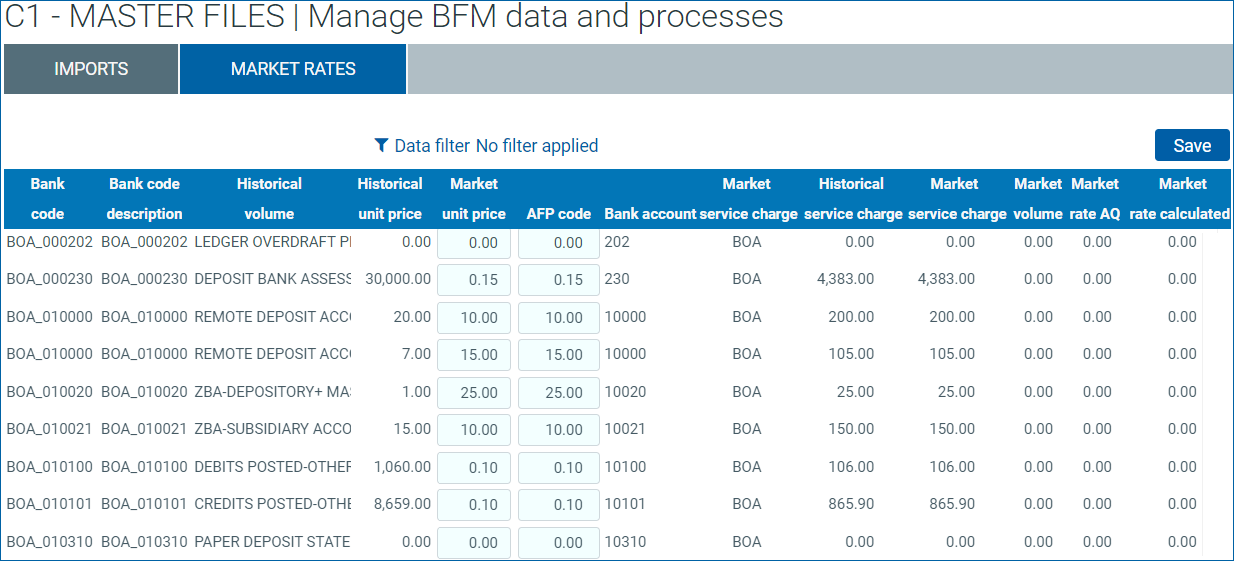Sort by Market rate calculated header
The image size is (1234, 561).
pos(1181,199)
